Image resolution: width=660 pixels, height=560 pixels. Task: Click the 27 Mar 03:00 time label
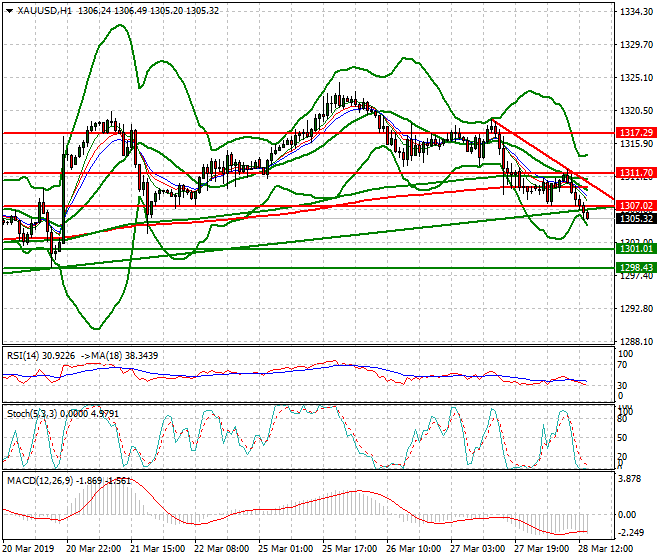[x=477, y=549]
